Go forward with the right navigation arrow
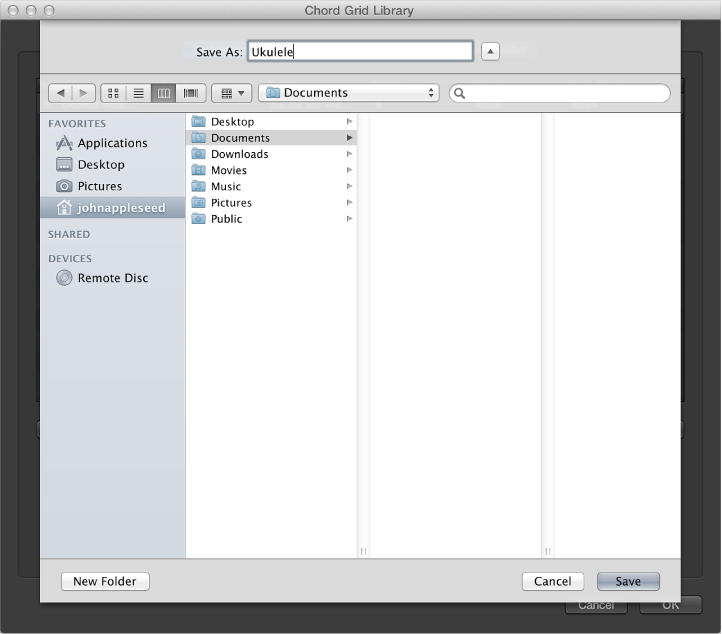Image resolution: width=722 pixels, height=634 pixels. click(83, 93)
